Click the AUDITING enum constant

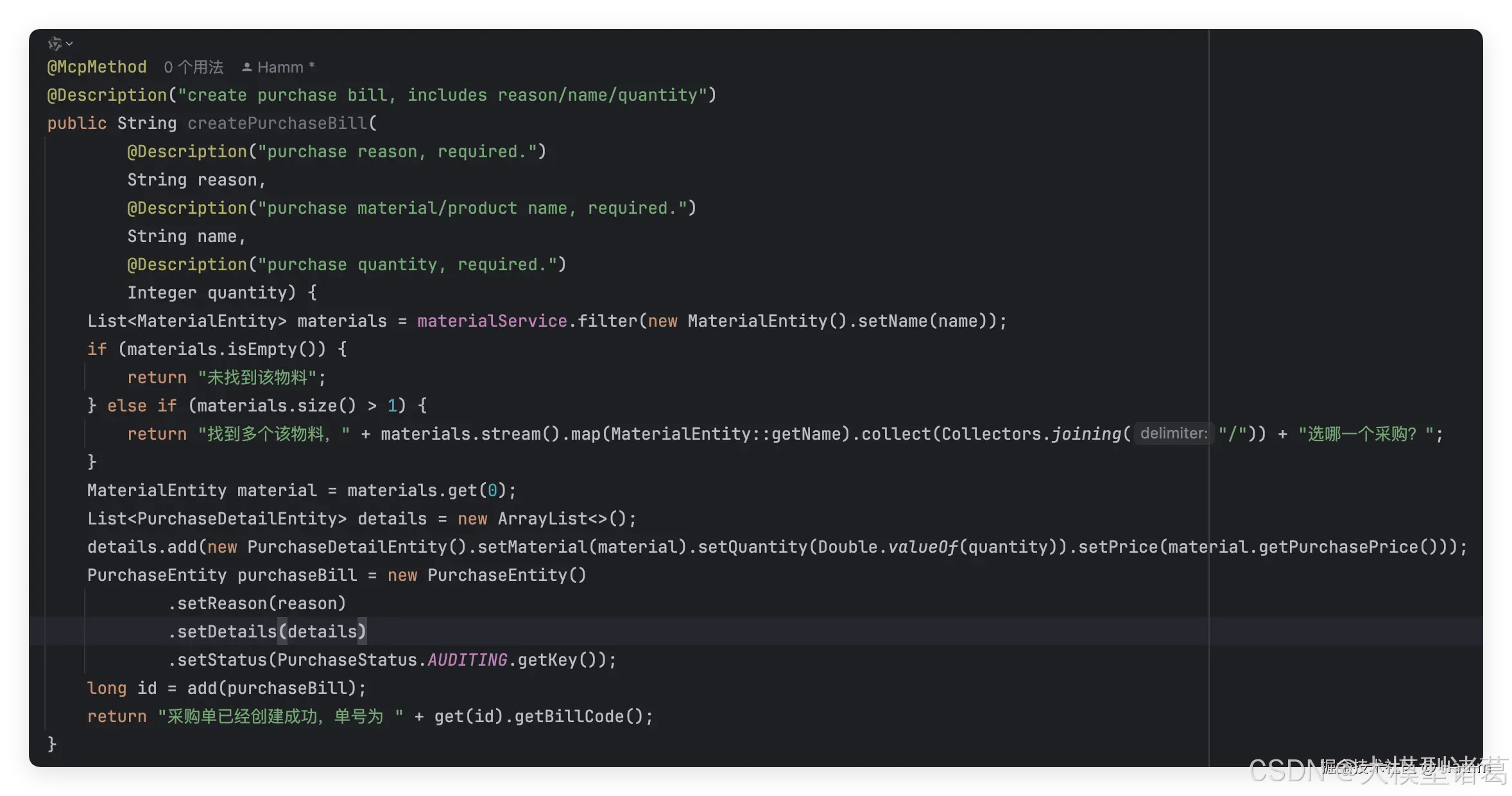[467, 660]
